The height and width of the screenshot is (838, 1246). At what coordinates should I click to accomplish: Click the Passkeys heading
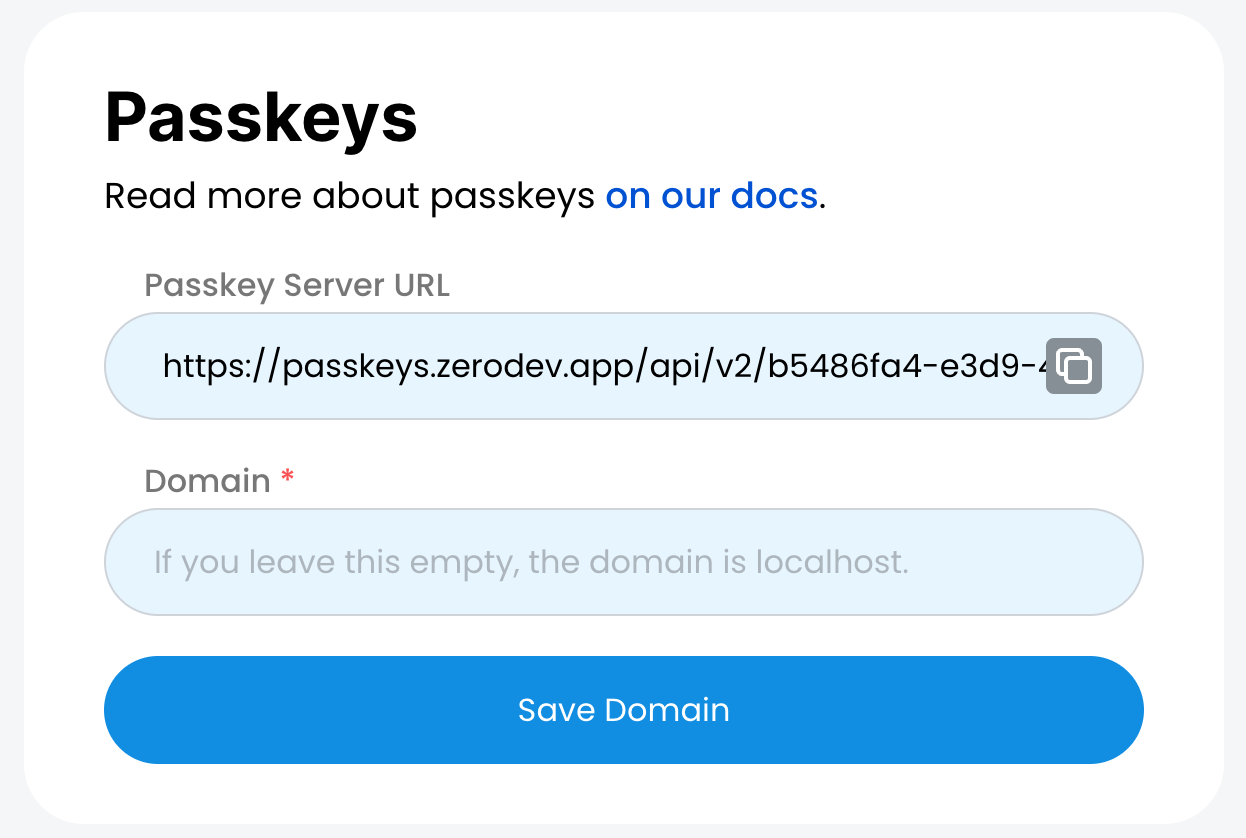(x=260, y=118)
